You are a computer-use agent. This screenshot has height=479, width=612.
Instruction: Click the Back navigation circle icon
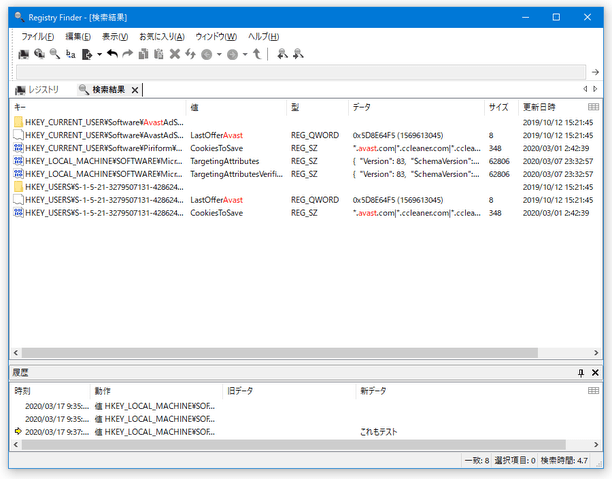(206, 54)
